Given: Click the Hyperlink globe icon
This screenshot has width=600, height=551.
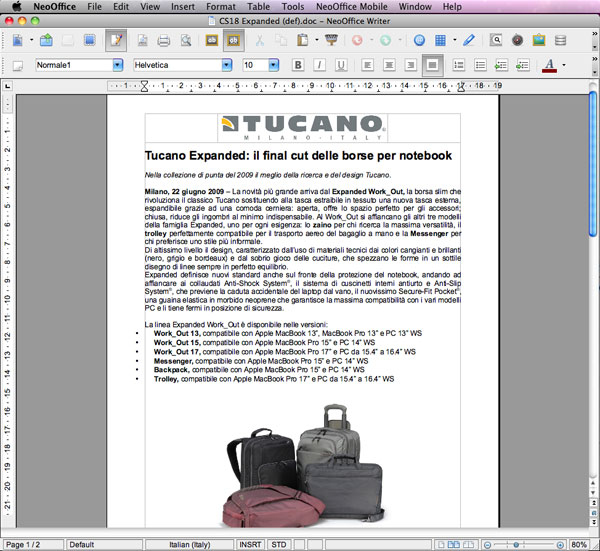Looking at the screenshot, I should (419, 40).
